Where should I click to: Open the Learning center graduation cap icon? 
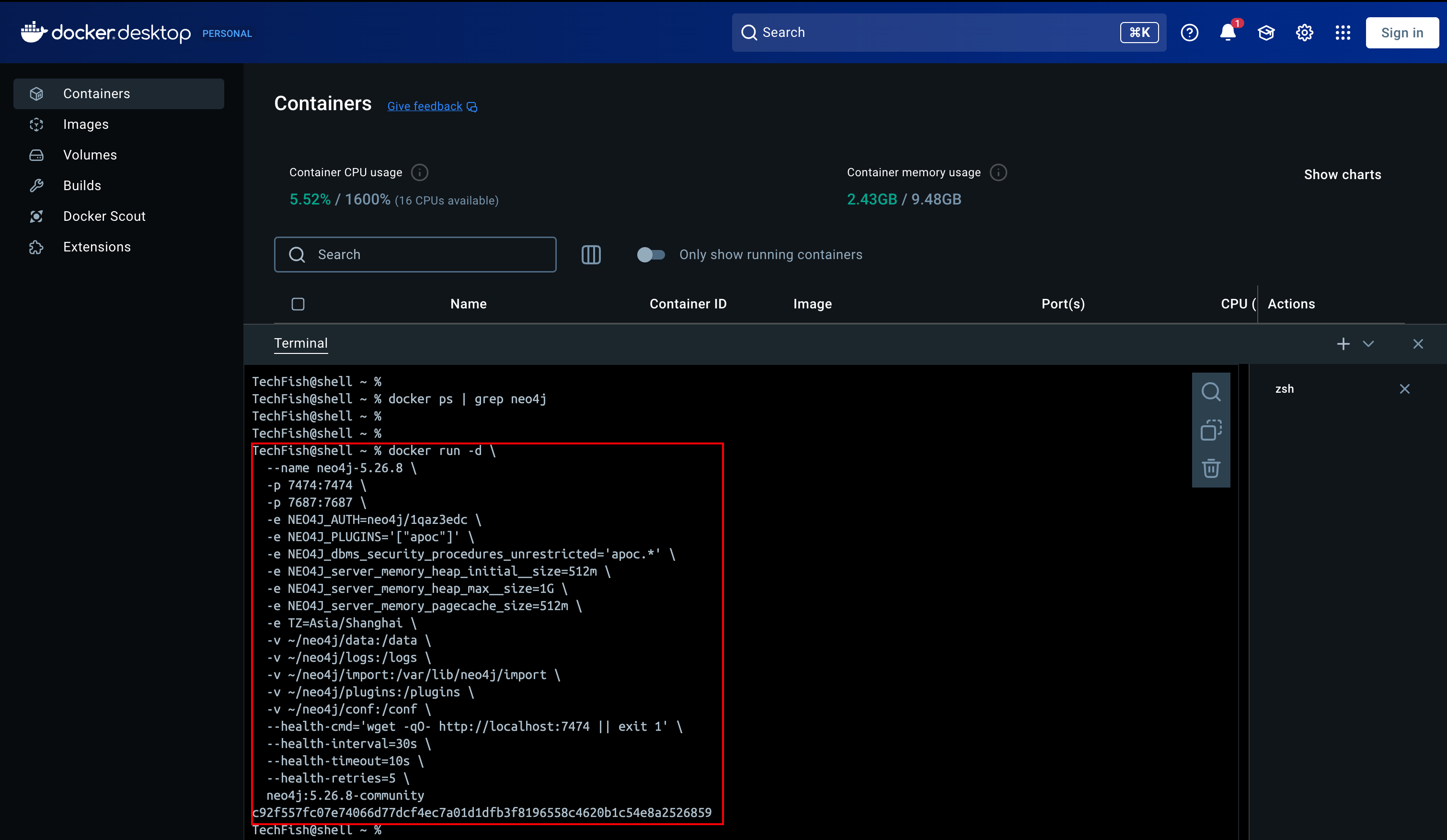pos(1266,33)
